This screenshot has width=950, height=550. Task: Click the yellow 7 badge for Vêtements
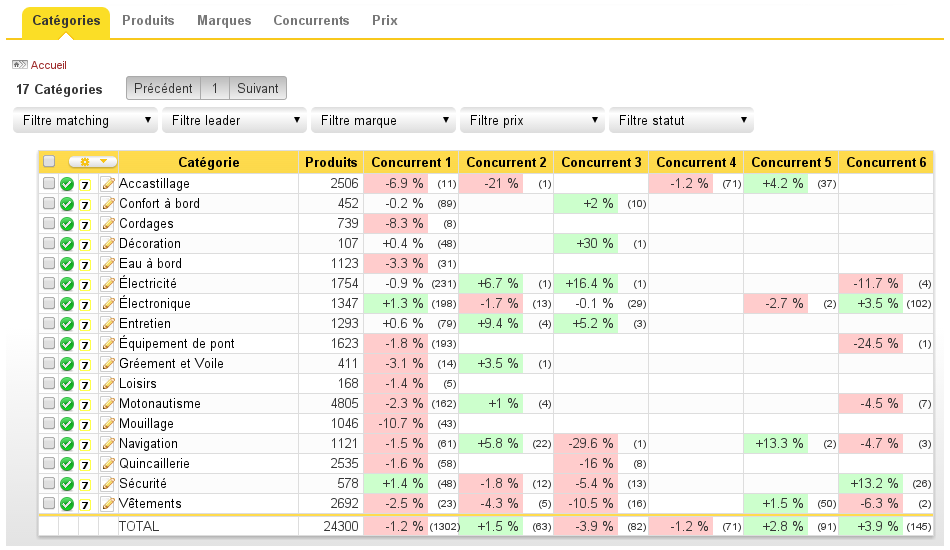click(x=85, y=505)
